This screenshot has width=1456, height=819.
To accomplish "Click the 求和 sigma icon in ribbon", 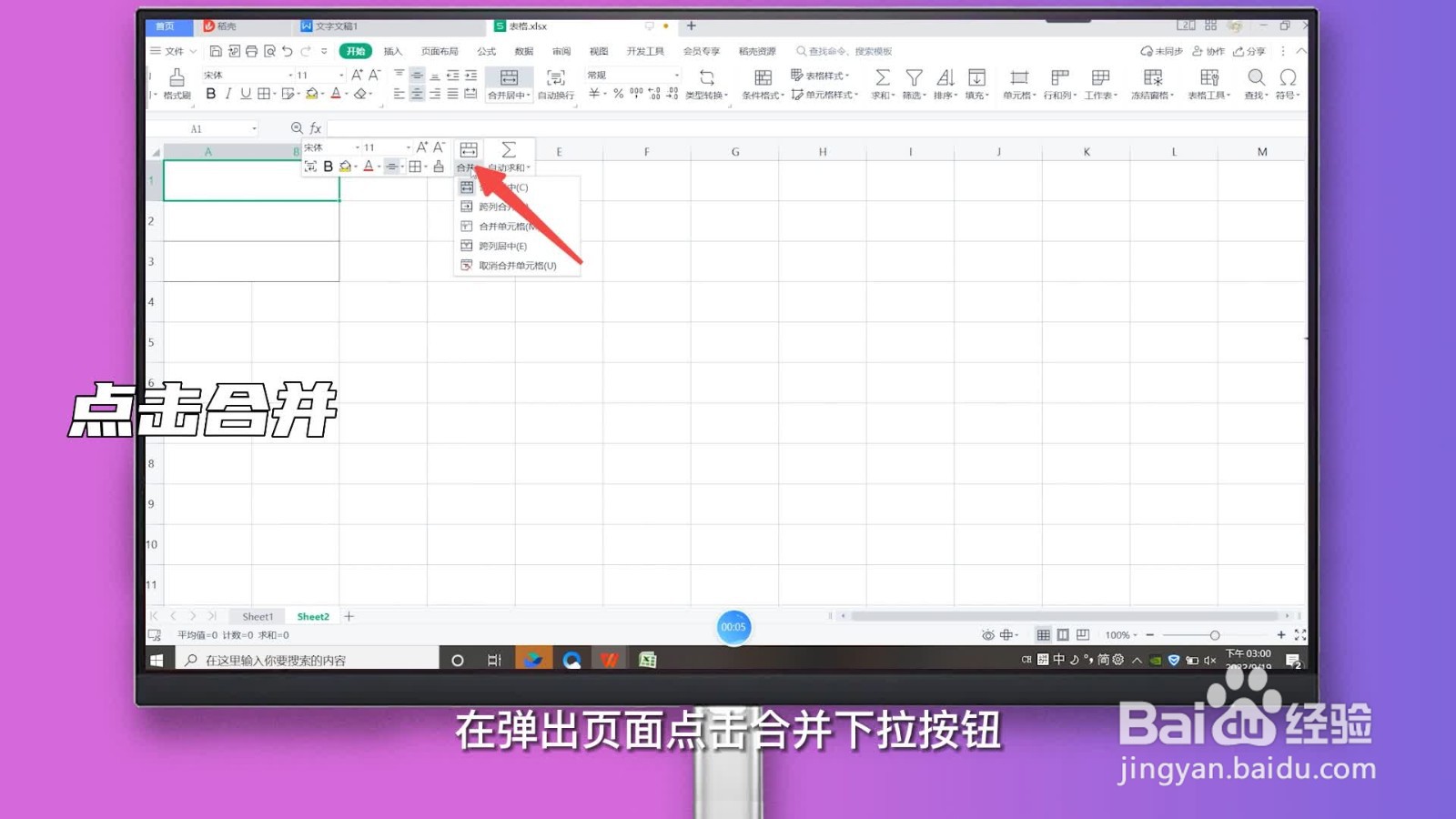I will pos(883,77).
